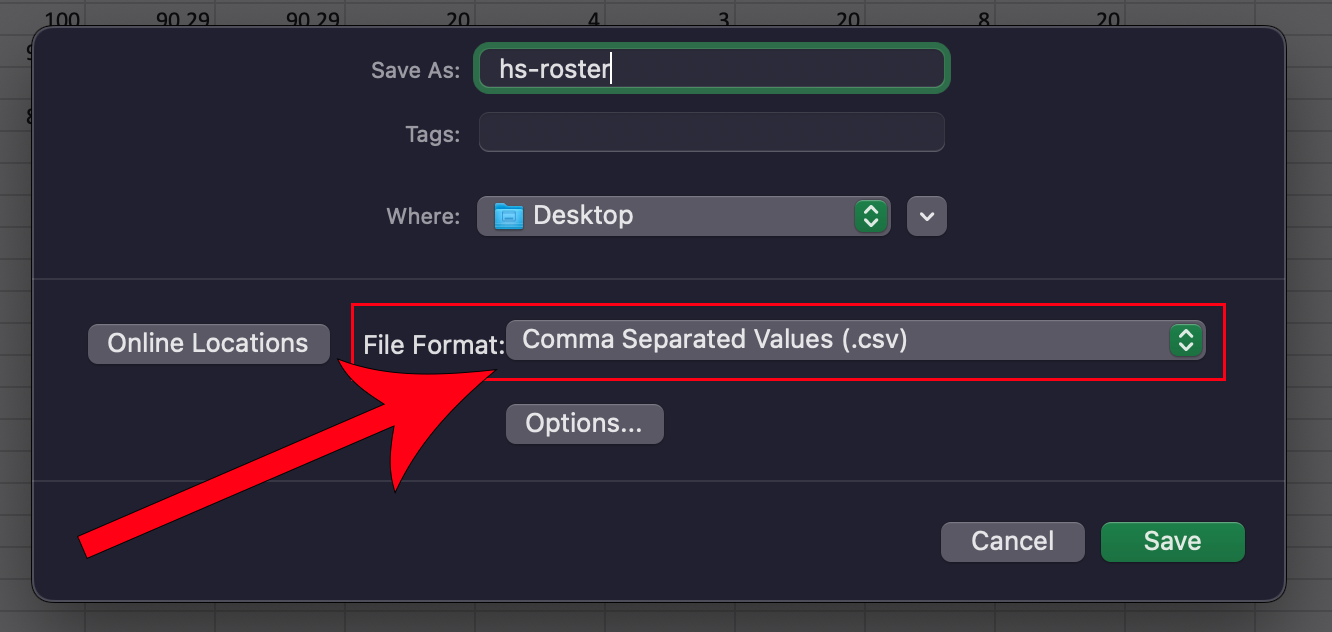Open the Where location dropdown showing Desktop
The height and width of the screenshot is (632, 1332).
click(x=684, y=215)
